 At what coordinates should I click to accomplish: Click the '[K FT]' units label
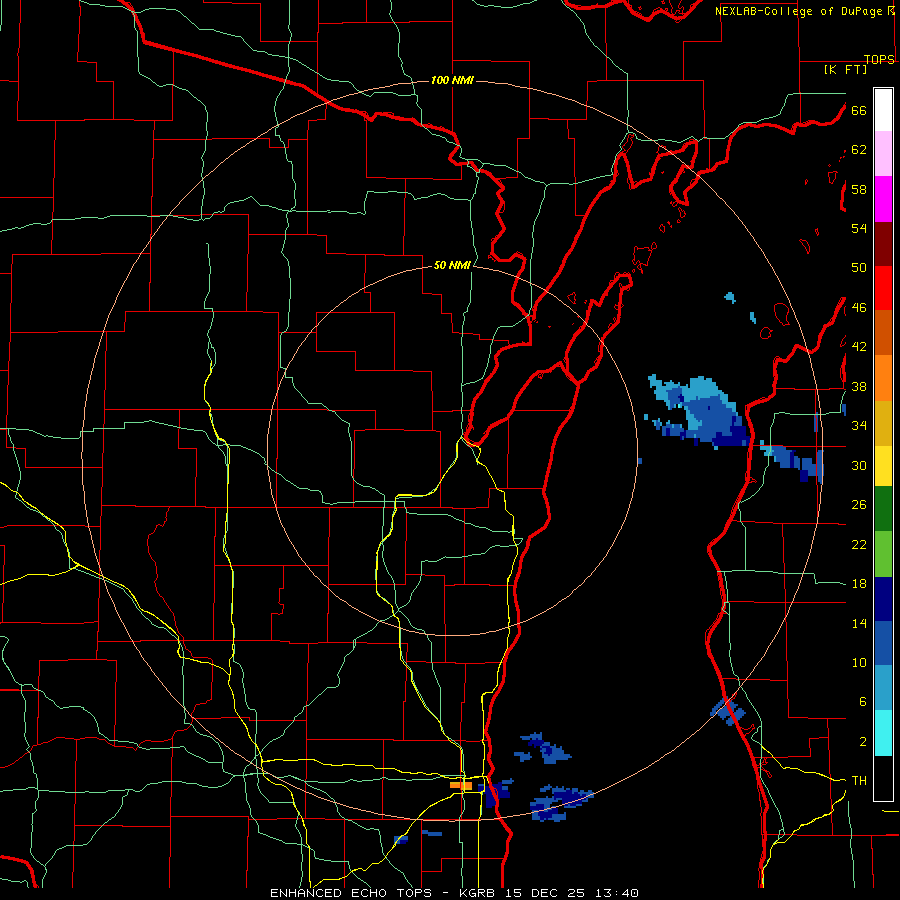(x=845, y=69)
